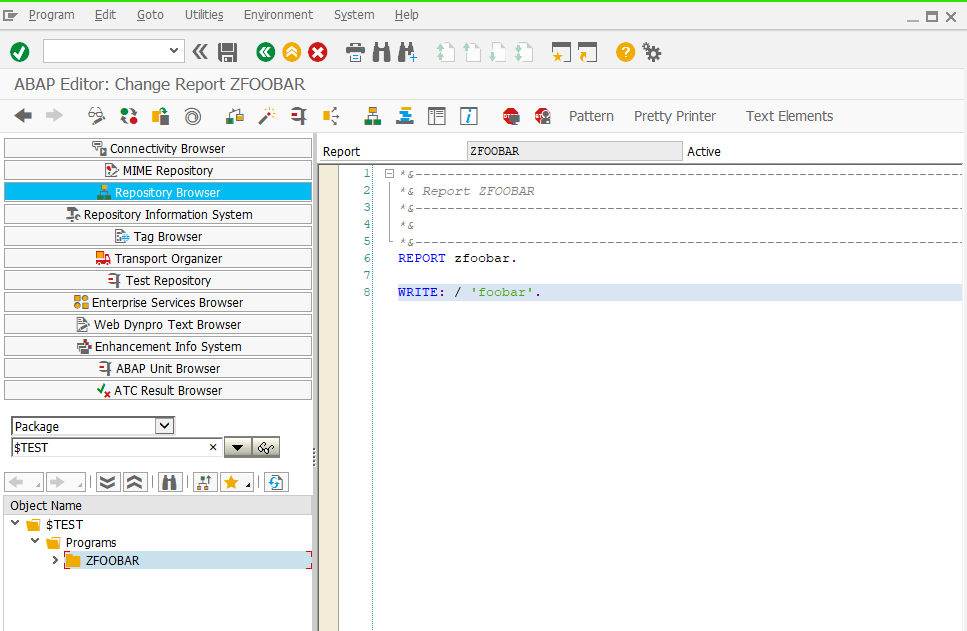This screenshot has height=631, width=967.
Task: Click the Pretty Printer button
Action: click(x=675, y=116)
